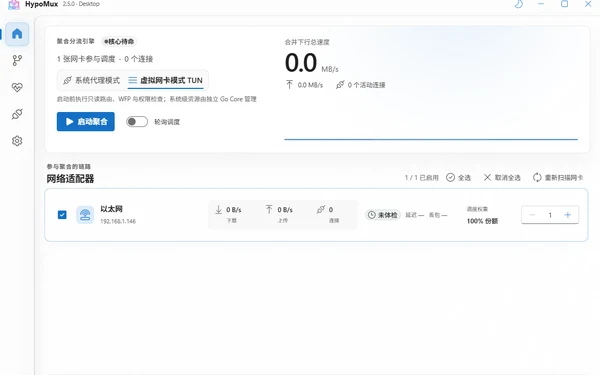This screenshot has width=600, height=375.
Task: Click the 100% 份额 weight label
Action: [x=482, y=221]
